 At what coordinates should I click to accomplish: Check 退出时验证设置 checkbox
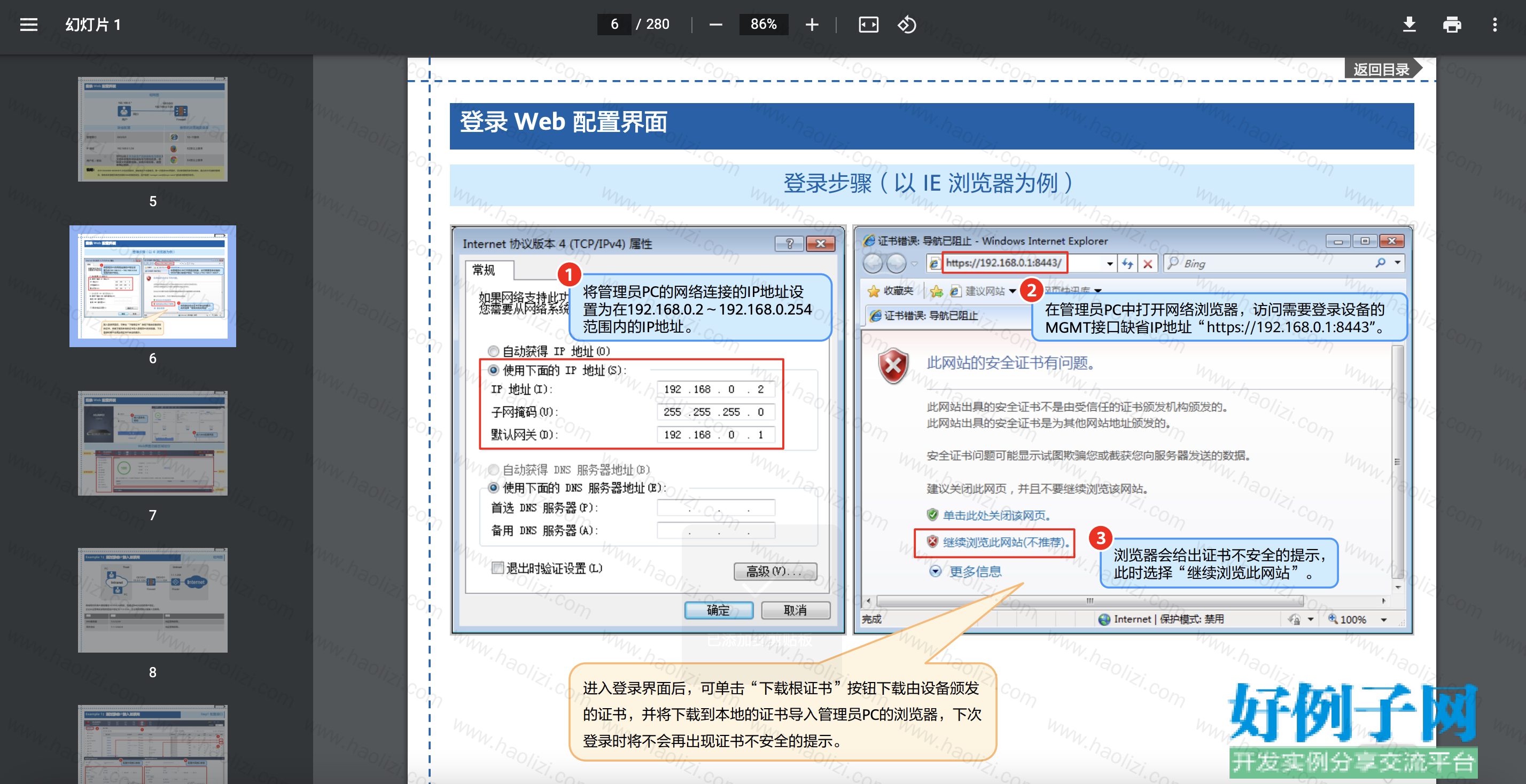pos(497,568)
